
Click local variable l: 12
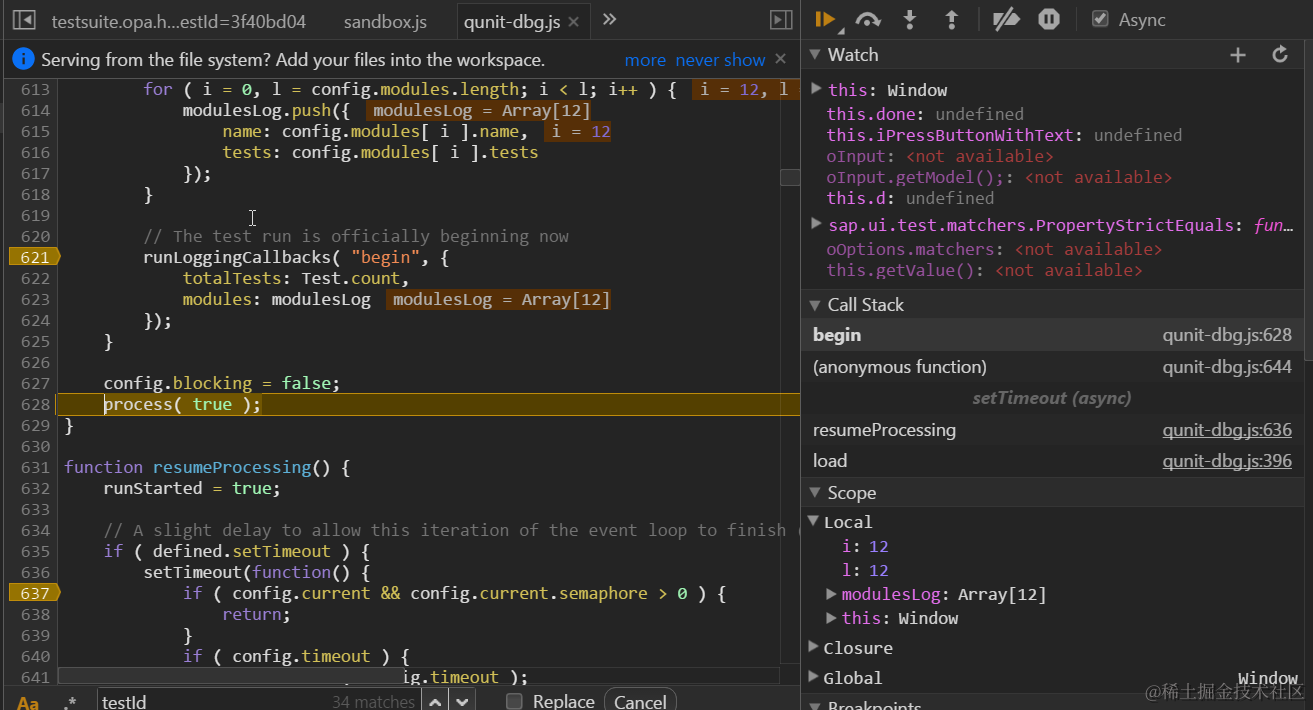[865, 570]
